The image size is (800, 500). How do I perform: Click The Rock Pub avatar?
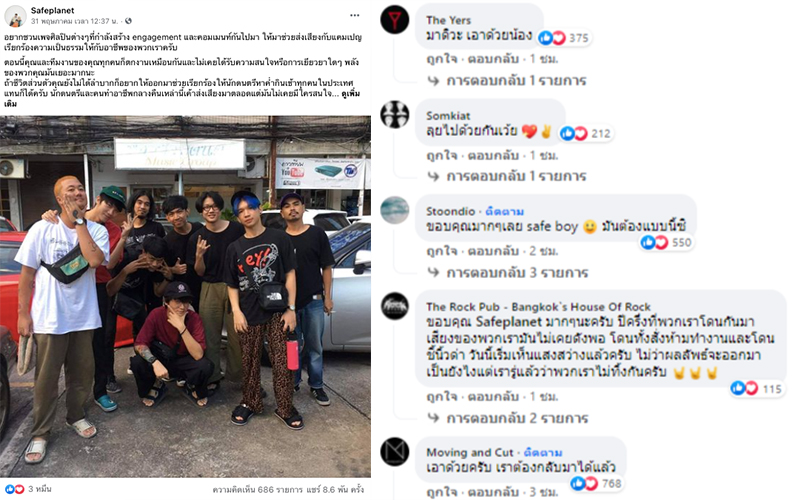395,306
